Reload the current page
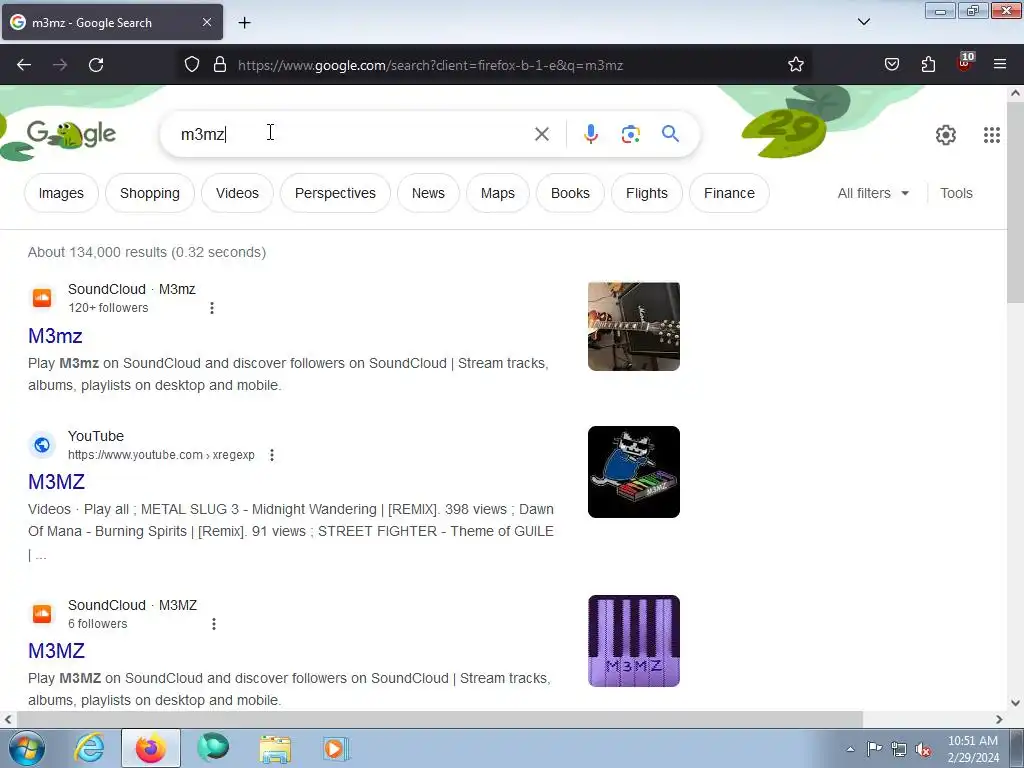Screen dimensions: 1024x768 [x=96, y=65]
